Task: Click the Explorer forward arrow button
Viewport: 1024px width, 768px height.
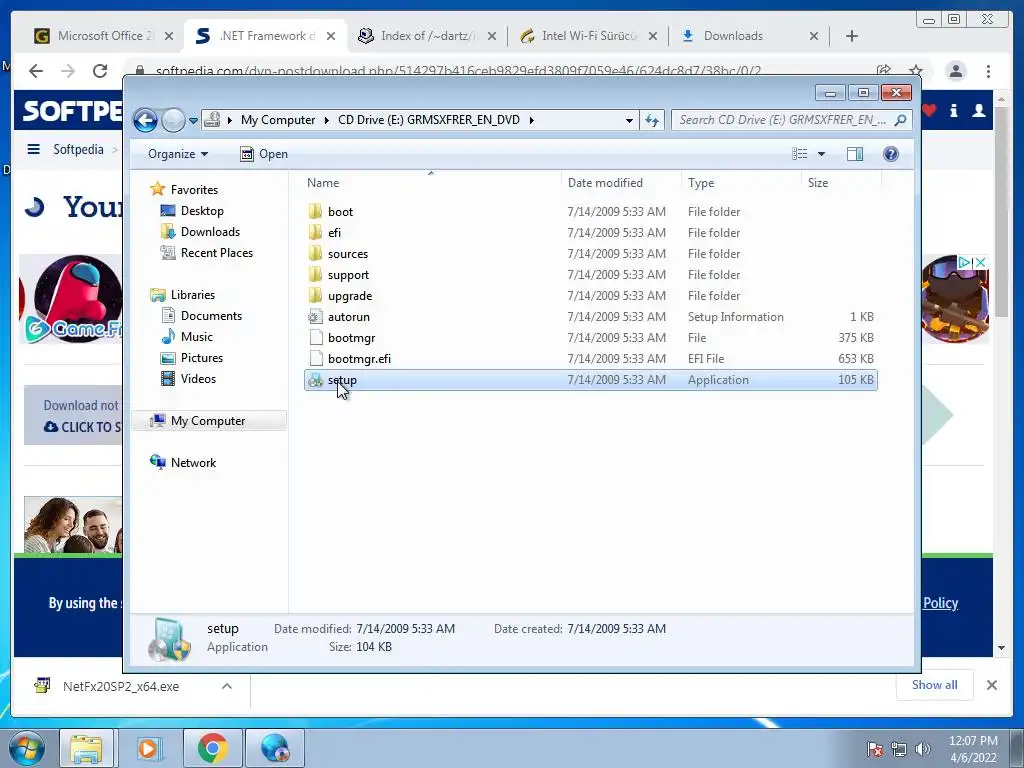Action: [x=173, y=120]
